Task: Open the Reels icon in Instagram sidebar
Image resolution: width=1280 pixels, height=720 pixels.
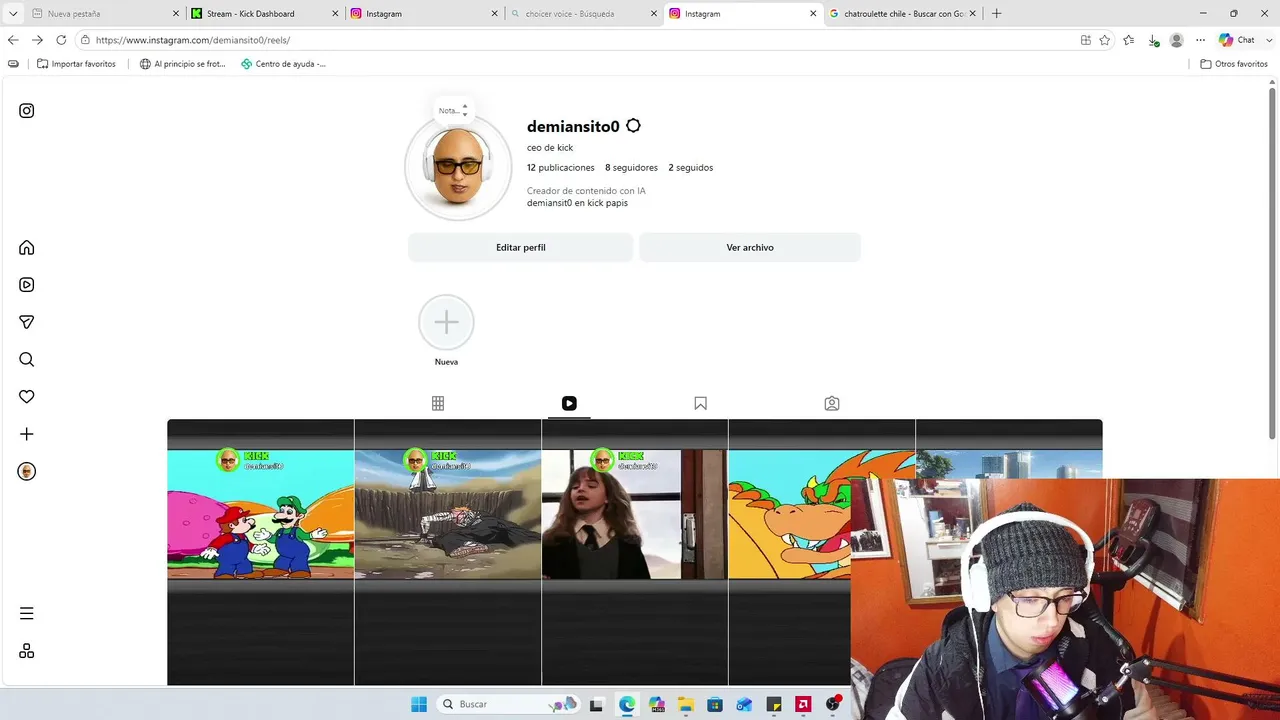Action: (27, 285)
